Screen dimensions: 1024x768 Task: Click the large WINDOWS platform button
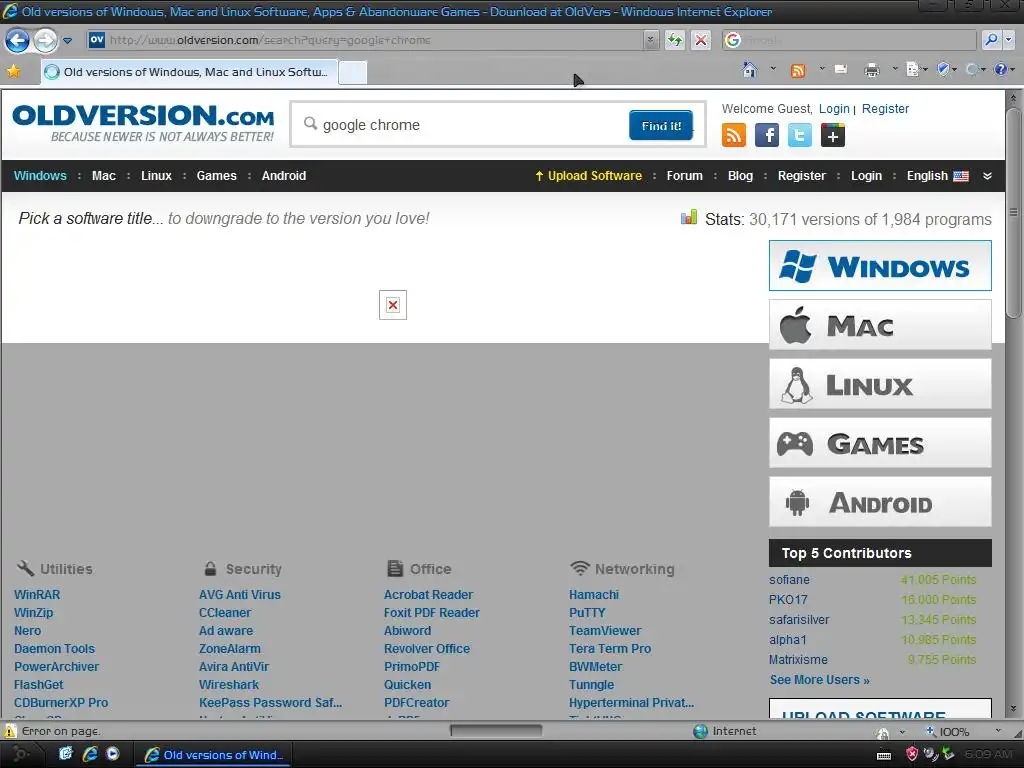click(x=880, y=266)
